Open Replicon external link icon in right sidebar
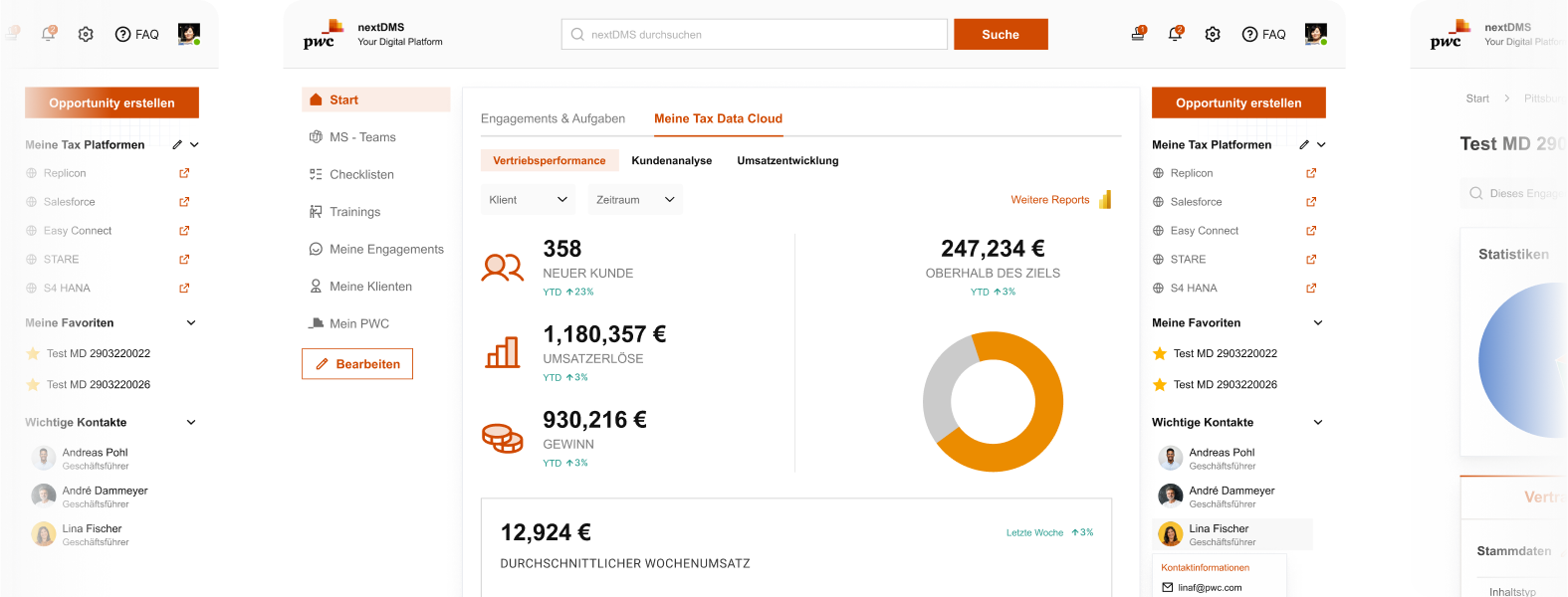The width and height of the screenshot is (1568, 597). click(x=1311, y=173)
